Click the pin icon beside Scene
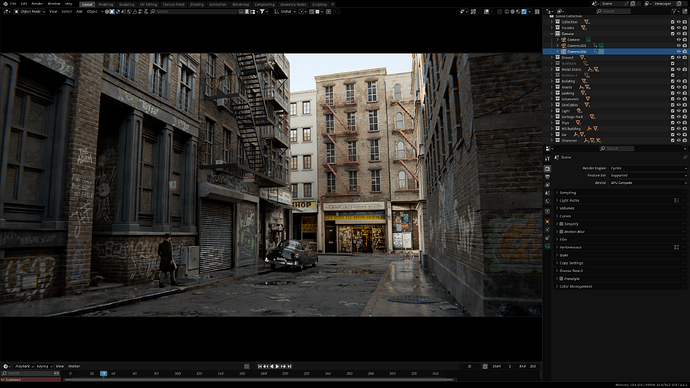This screenshot has height=388, width=690. click(685, 157)
